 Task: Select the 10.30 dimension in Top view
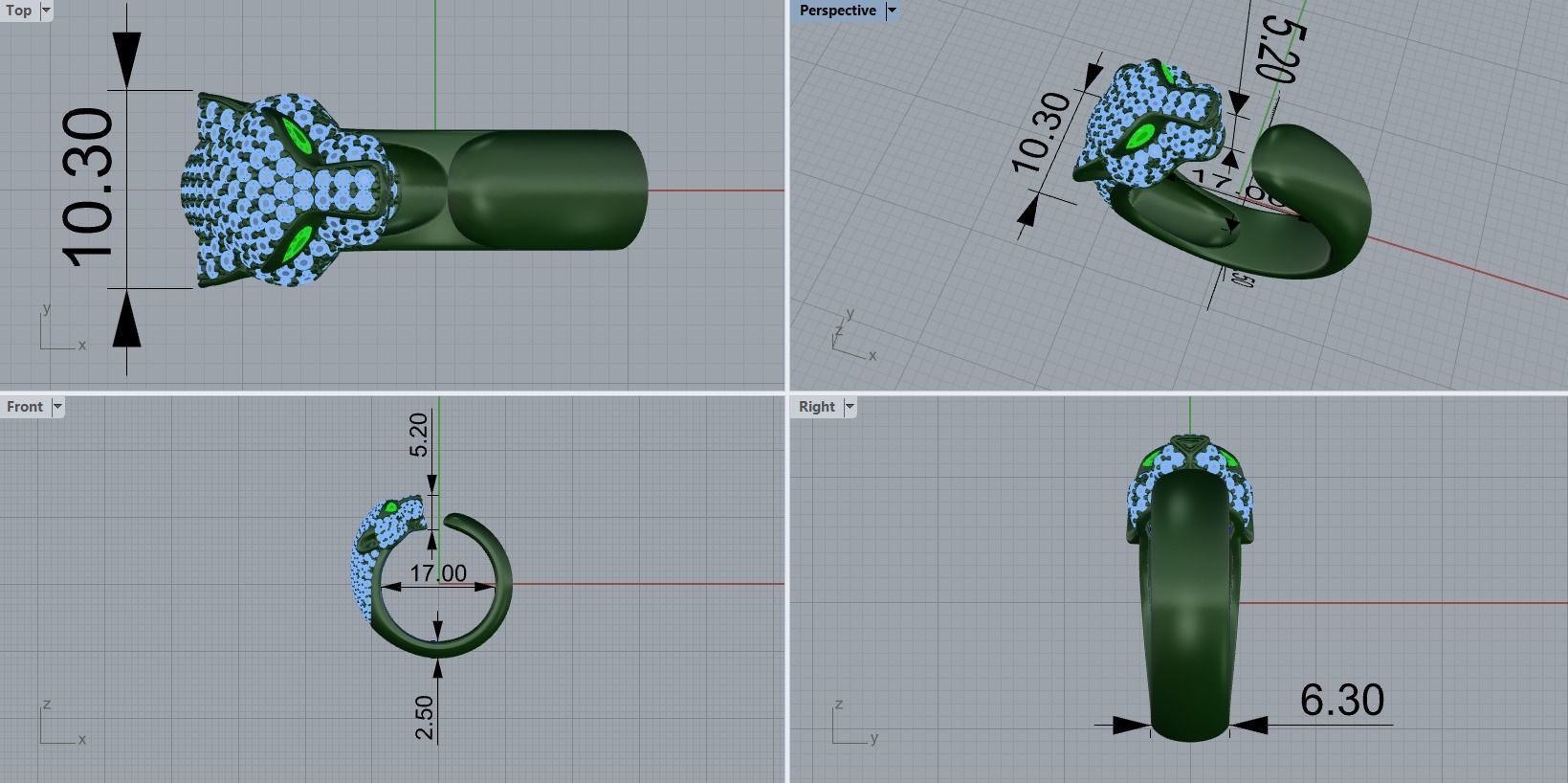(89, 188)
